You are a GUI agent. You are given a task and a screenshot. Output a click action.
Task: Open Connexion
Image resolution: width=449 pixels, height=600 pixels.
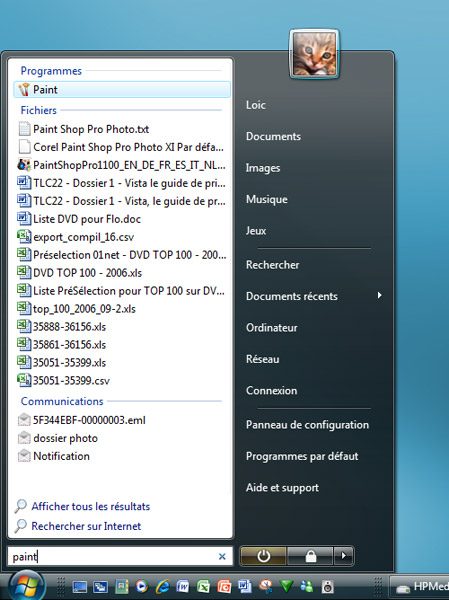point(271,390)
